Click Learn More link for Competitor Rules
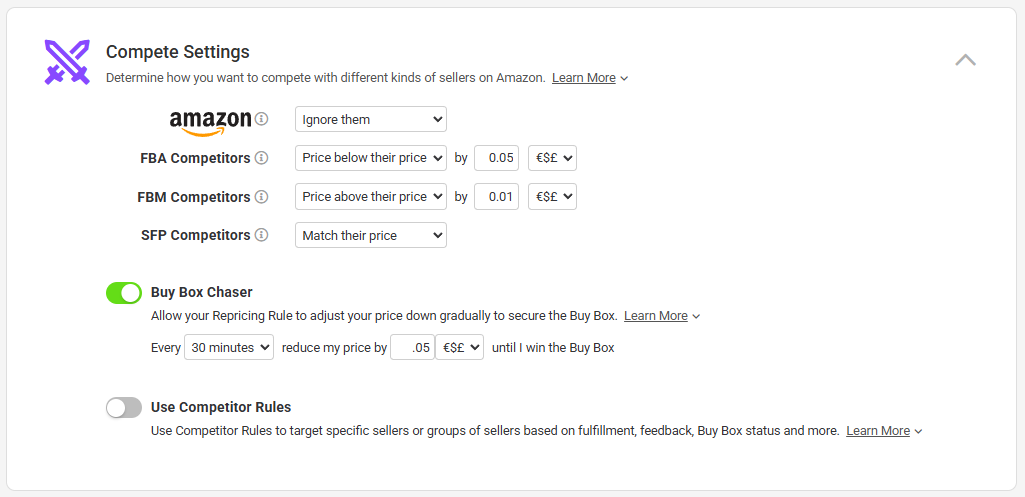 tap(878, 431)
